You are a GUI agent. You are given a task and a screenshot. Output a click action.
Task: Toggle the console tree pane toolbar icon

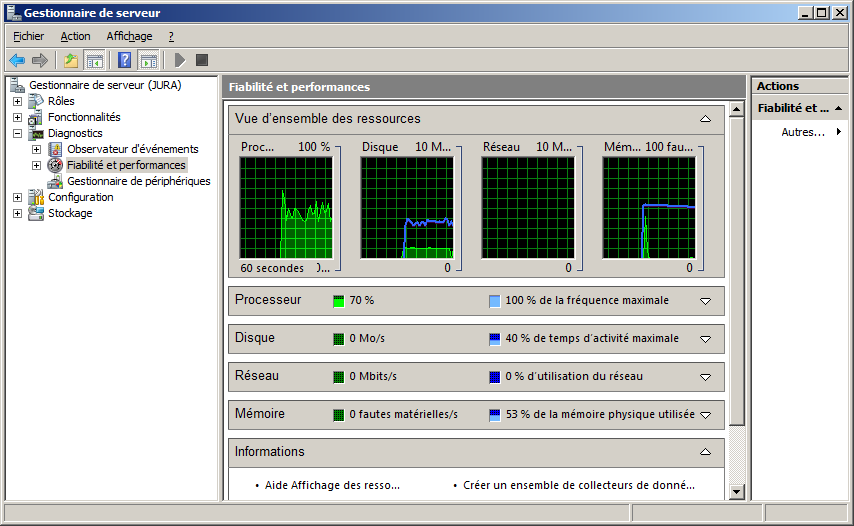(95, 60)
